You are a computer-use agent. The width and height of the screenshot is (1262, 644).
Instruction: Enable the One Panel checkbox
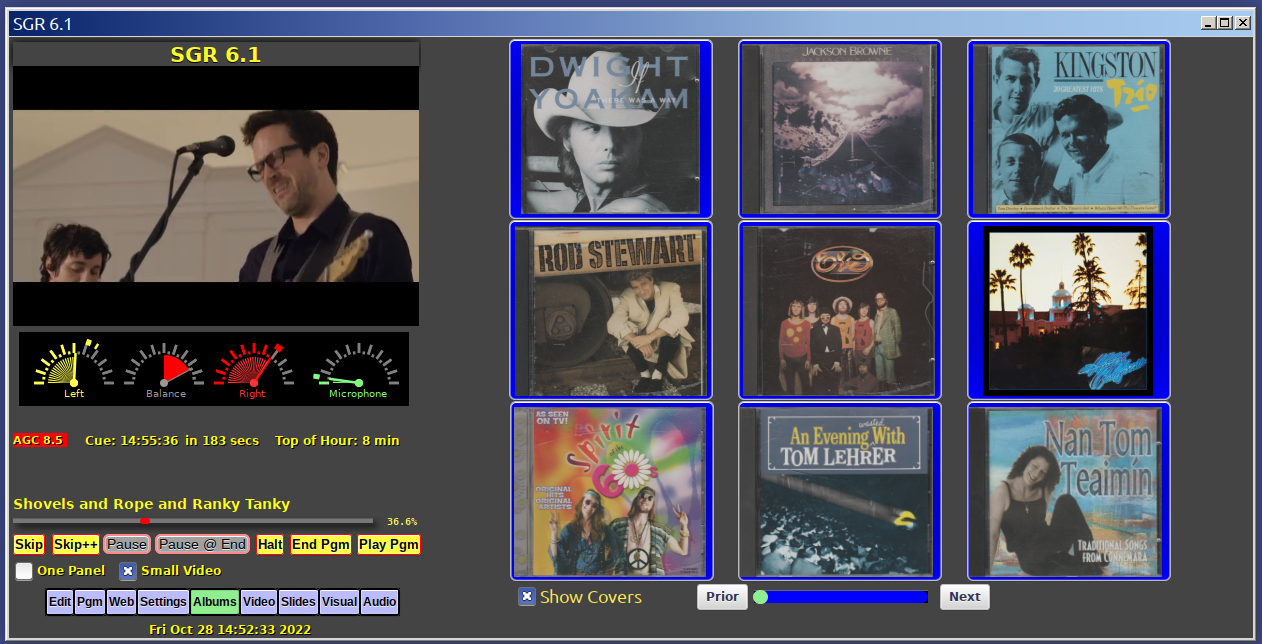pos(24,571)
